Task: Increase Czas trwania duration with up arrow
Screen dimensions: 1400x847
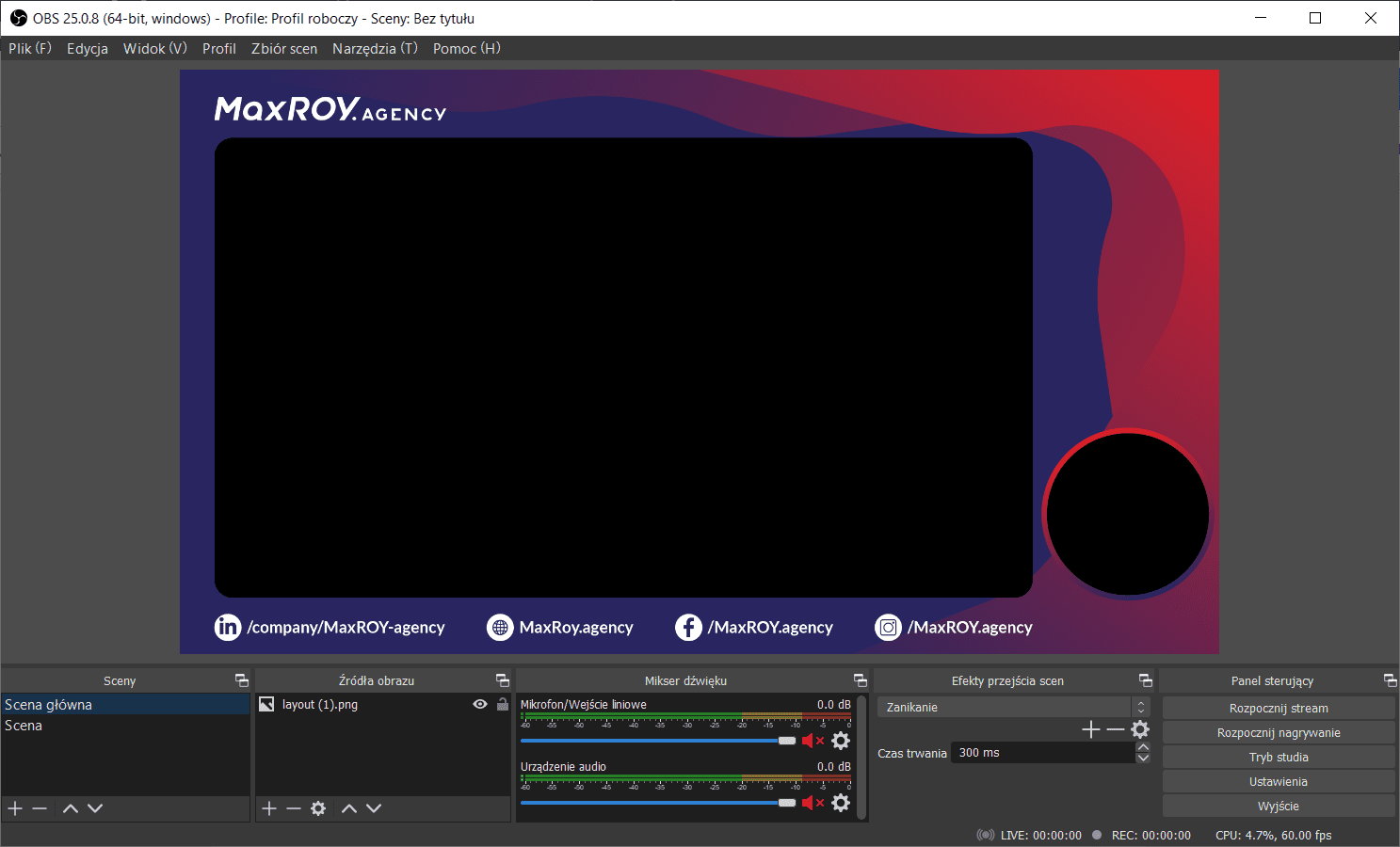Action: 1143,747
